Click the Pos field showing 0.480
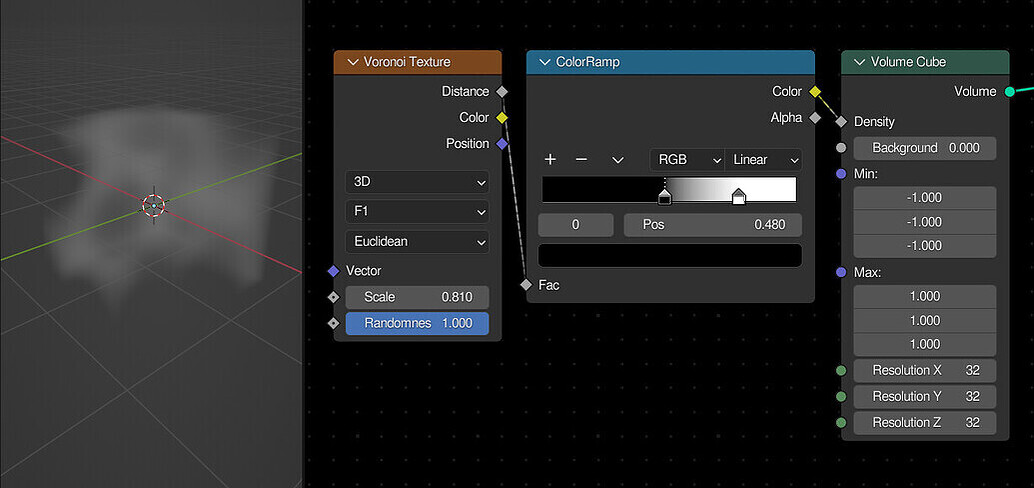The height and width of the screenshot is (488, 1034). [x=713, y=225]
